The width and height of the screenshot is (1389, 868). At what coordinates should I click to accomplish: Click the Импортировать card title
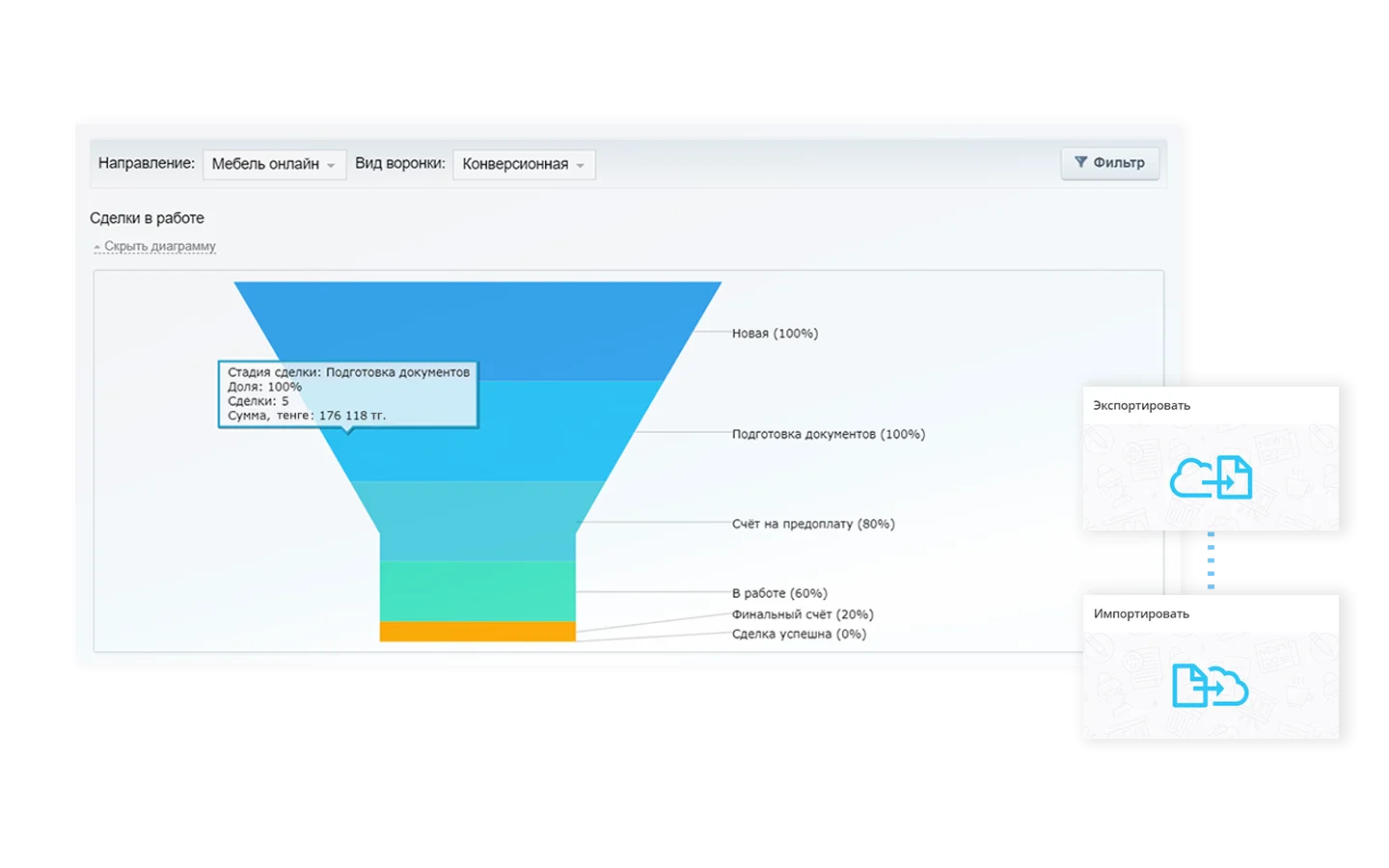pyautogui.click(x=1141, y=614)
